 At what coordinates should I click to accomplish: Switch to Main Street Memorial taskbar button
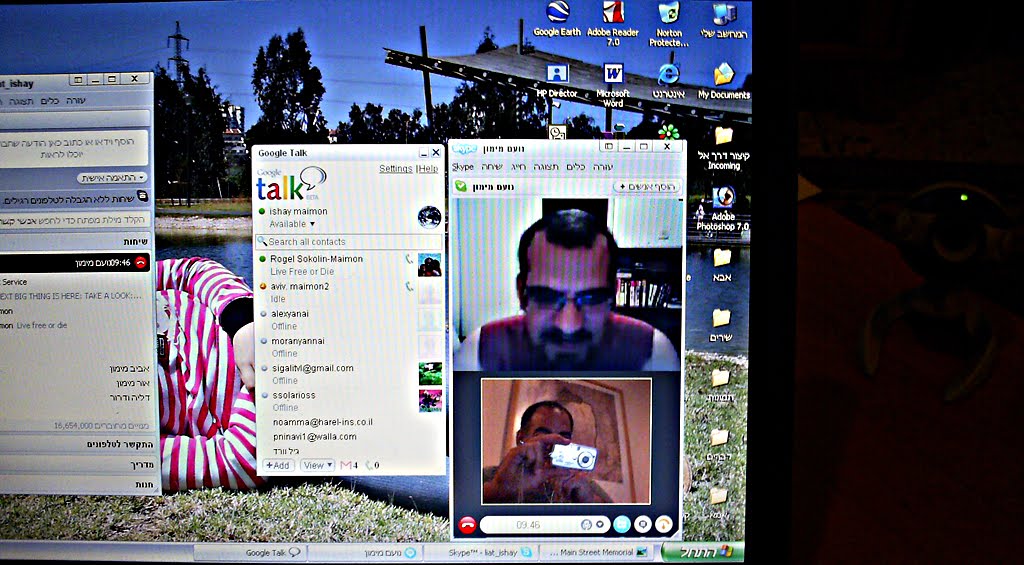tap(595, 553)
